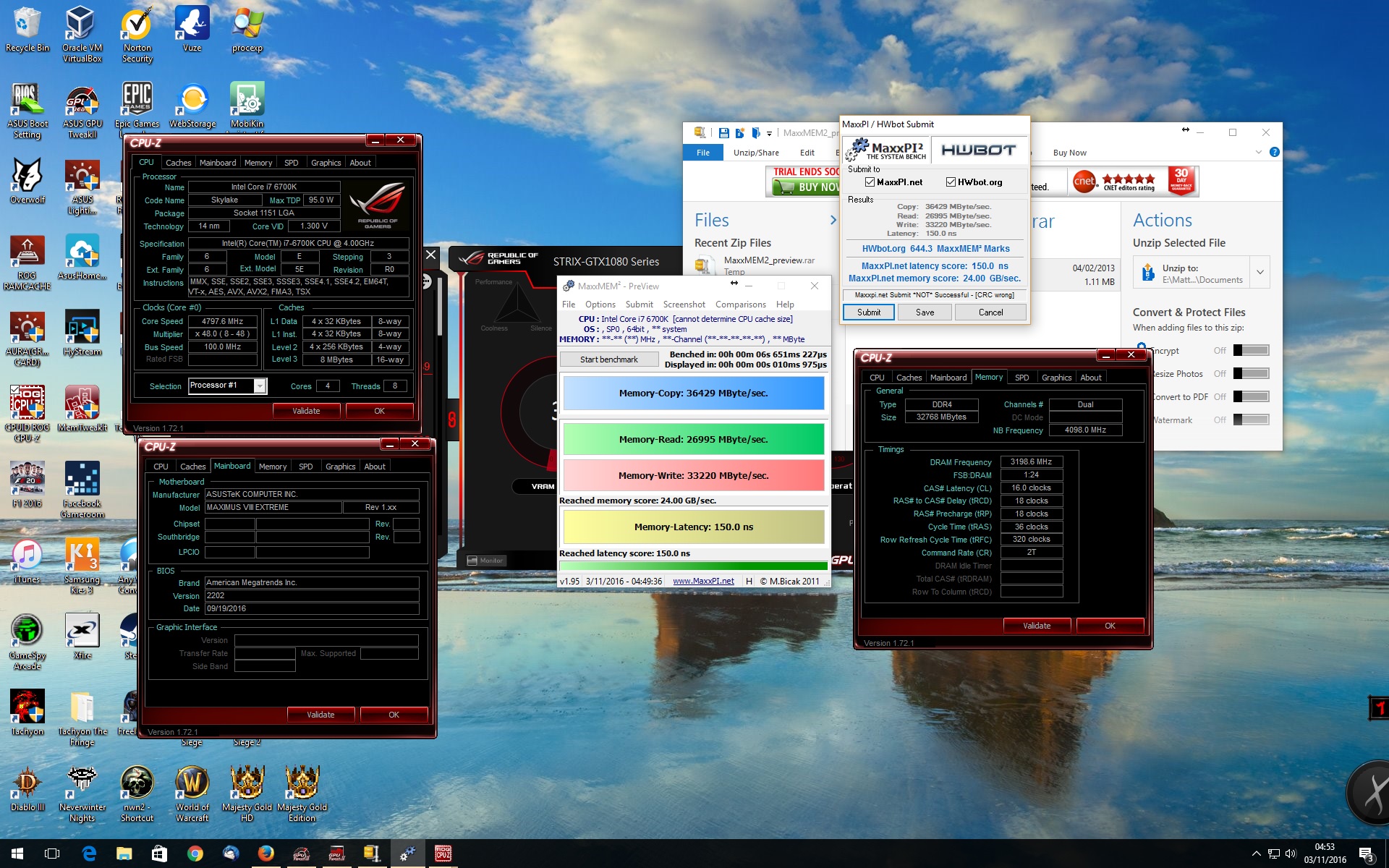
Task: Open Firefox from the taskbar
Action: coord(266,854)
